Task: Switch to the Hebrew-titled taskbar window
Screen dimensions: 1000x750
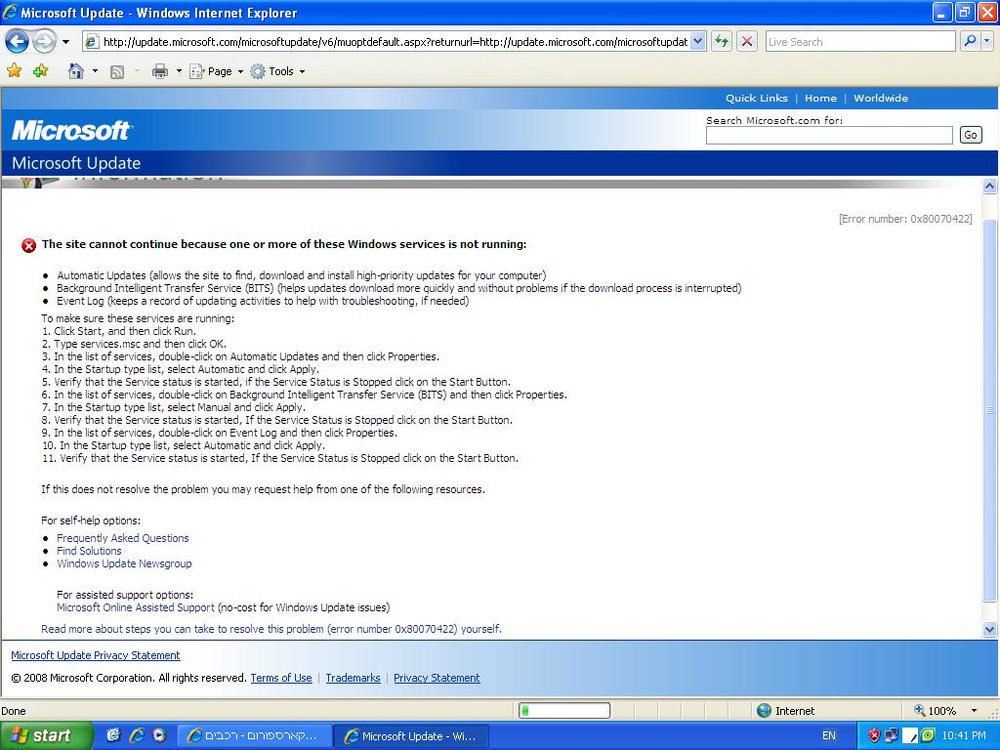Action: (x=254, y=736)
